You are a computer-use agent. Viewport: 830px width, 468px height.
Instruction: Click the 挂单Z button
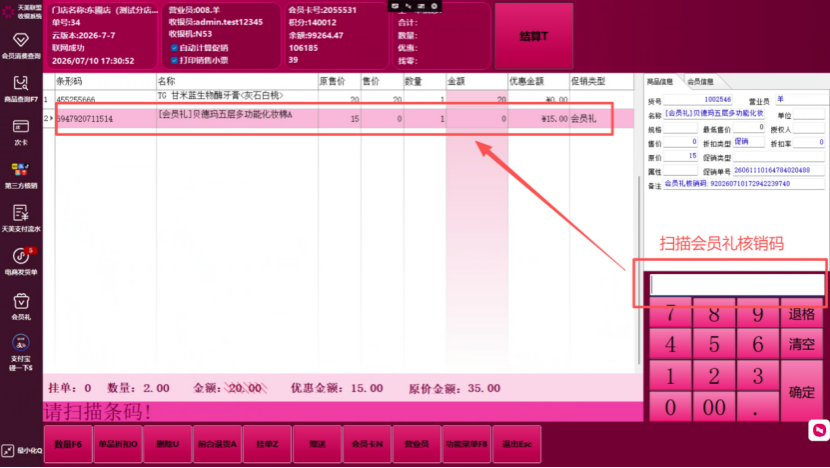(x=267, y=444)
